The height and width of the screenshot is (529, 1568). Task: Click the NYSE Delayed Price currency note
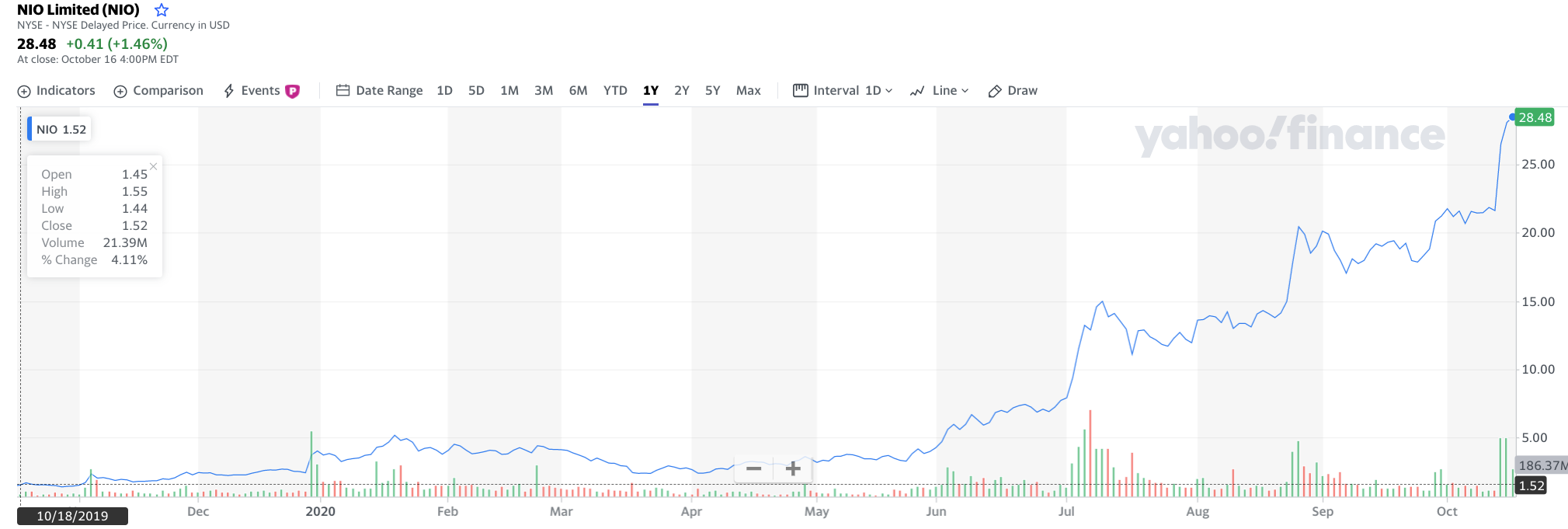tap(123, 25)
